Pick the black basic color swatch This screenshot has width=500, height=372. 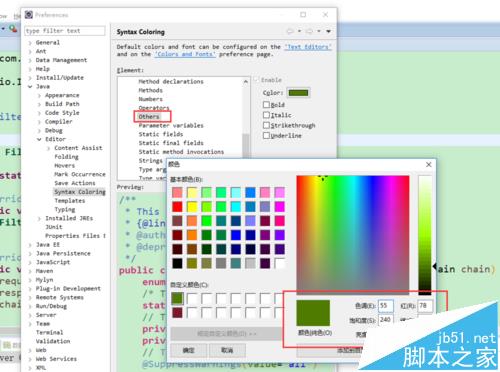[177, 263]
